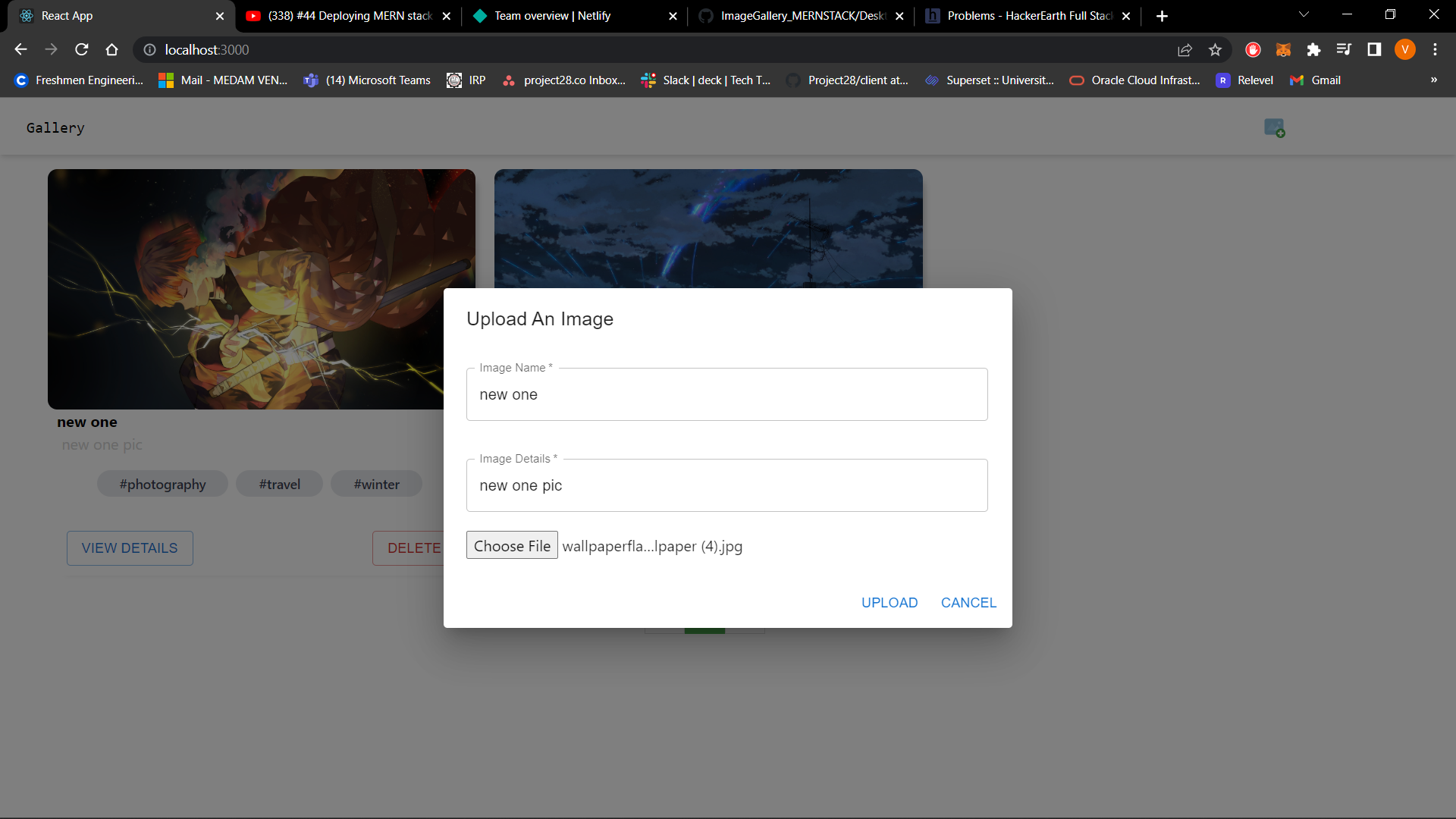Click the #travel tag chip
This screenshot has width=1456, height=819.
(279, 484)
